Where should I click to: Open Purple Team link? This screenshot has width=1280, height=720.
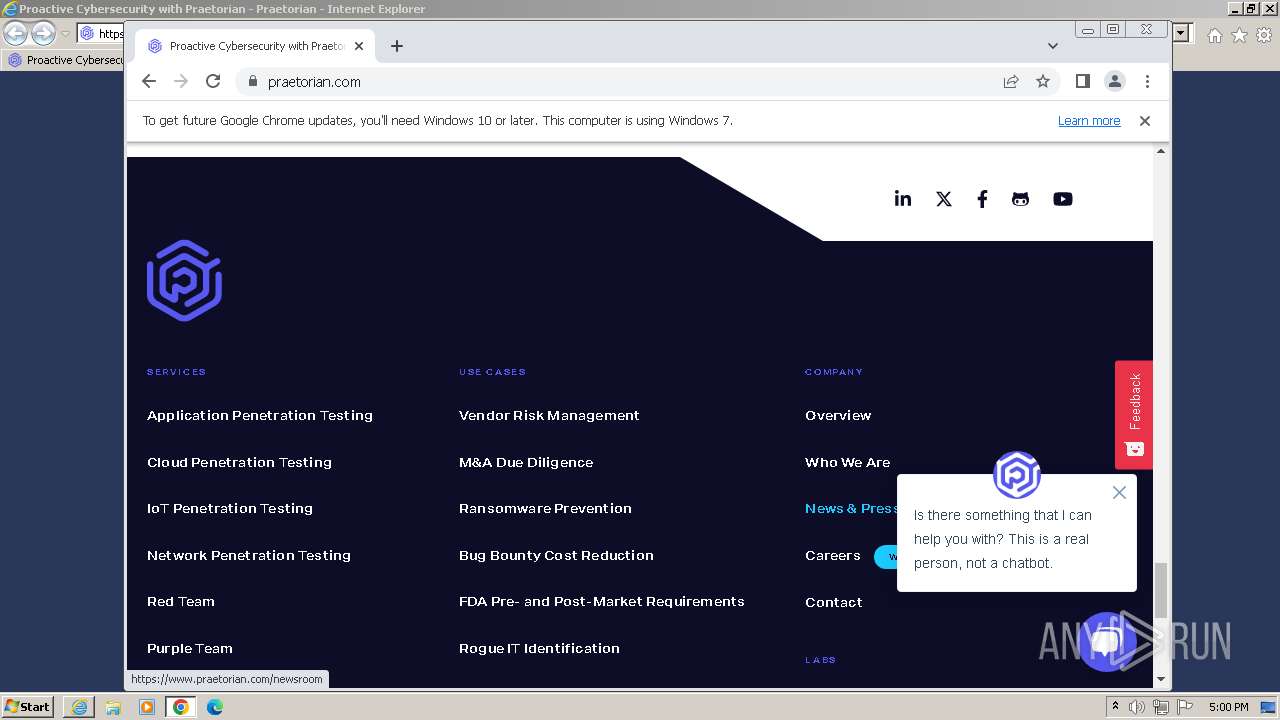click(x=190, y=648)
